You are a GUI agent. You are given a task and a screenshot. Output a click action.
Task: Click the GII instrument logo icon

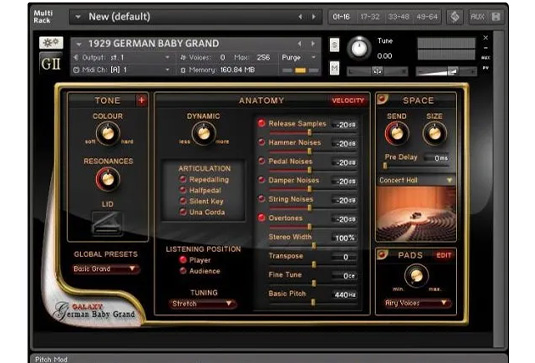pos(51,63)
